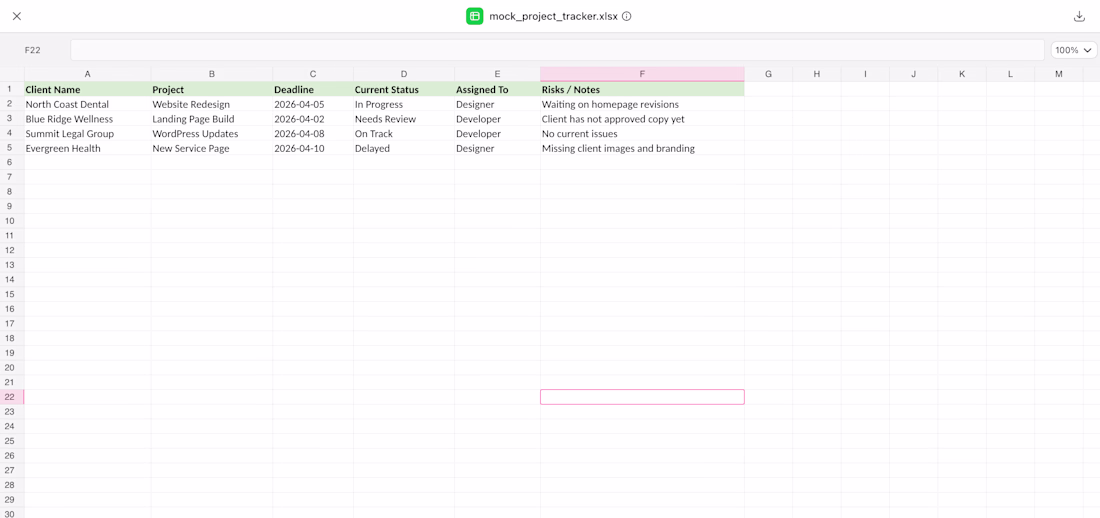Select the deadline cell '2026-04-05'
Screen dimensions: 1100x518
point(313,104)
